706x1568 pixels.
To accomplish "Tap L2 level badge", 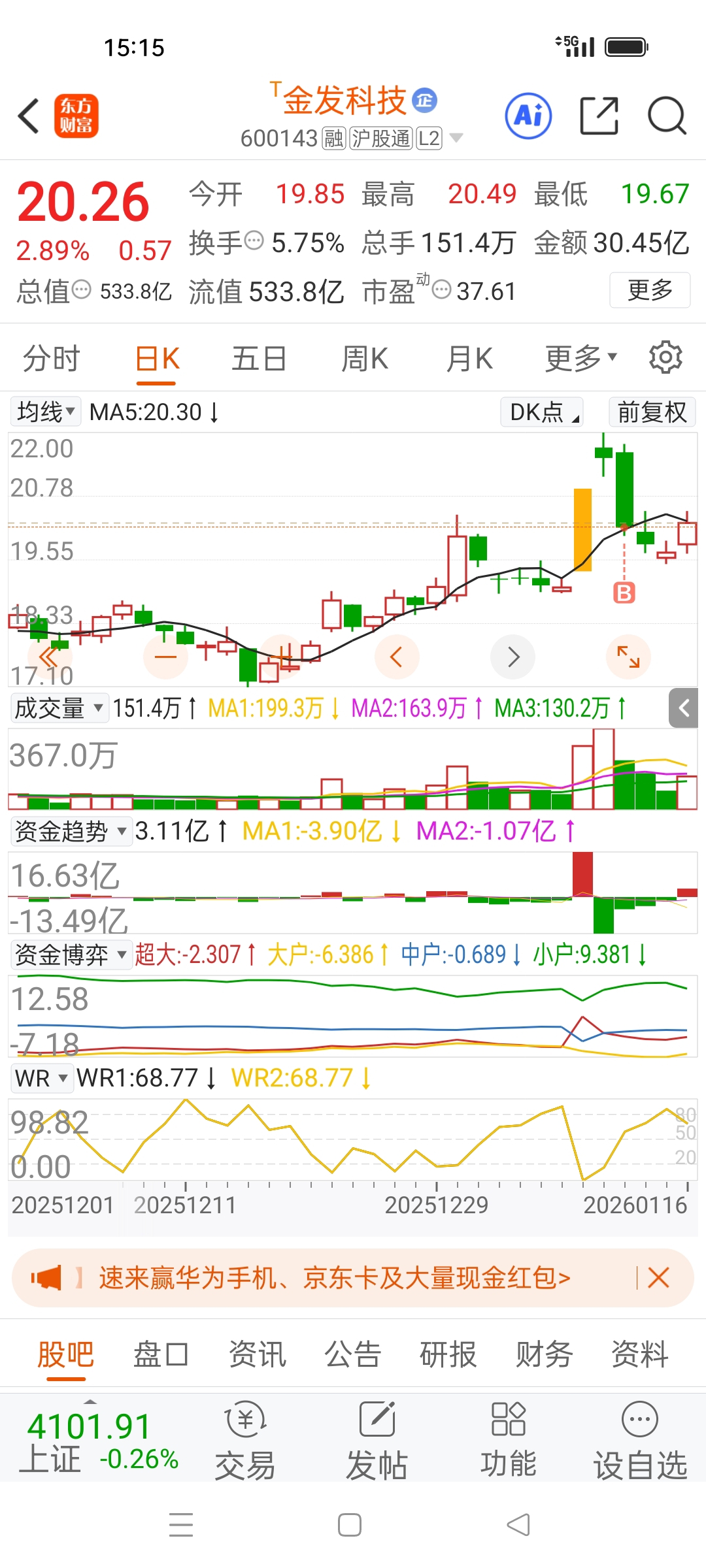I will coord(429,139).
